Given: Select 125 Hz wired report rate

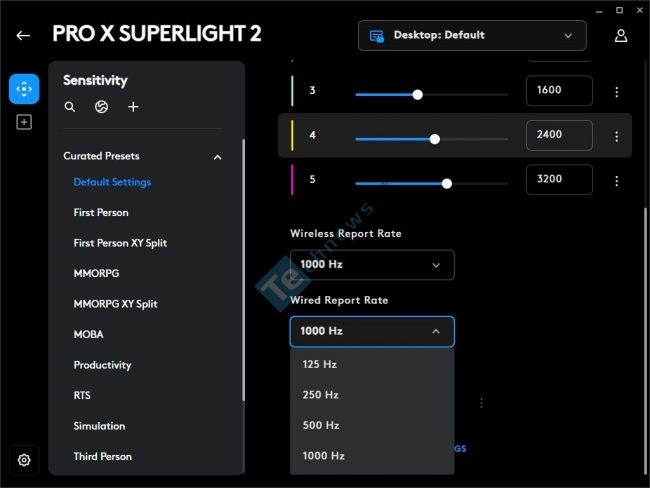Looking at the screenshot, I should (372, 364).
